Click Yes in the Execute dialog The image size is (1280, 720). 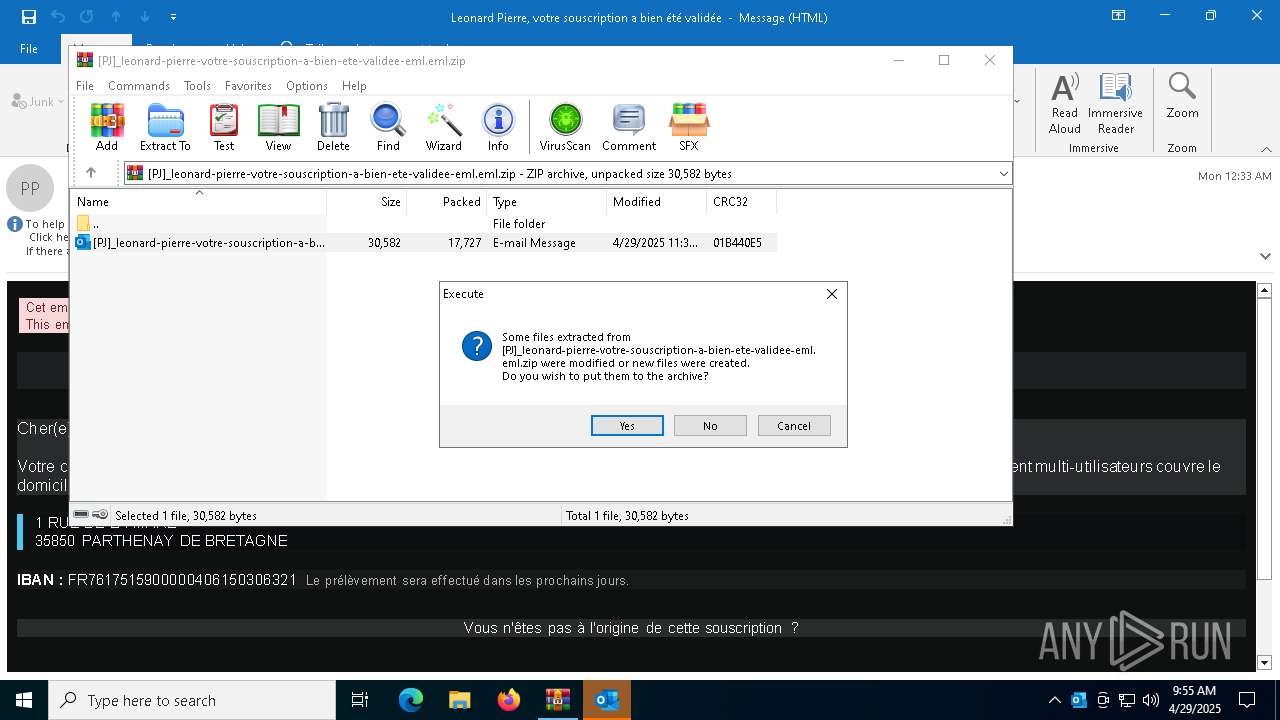click(627, 426)
